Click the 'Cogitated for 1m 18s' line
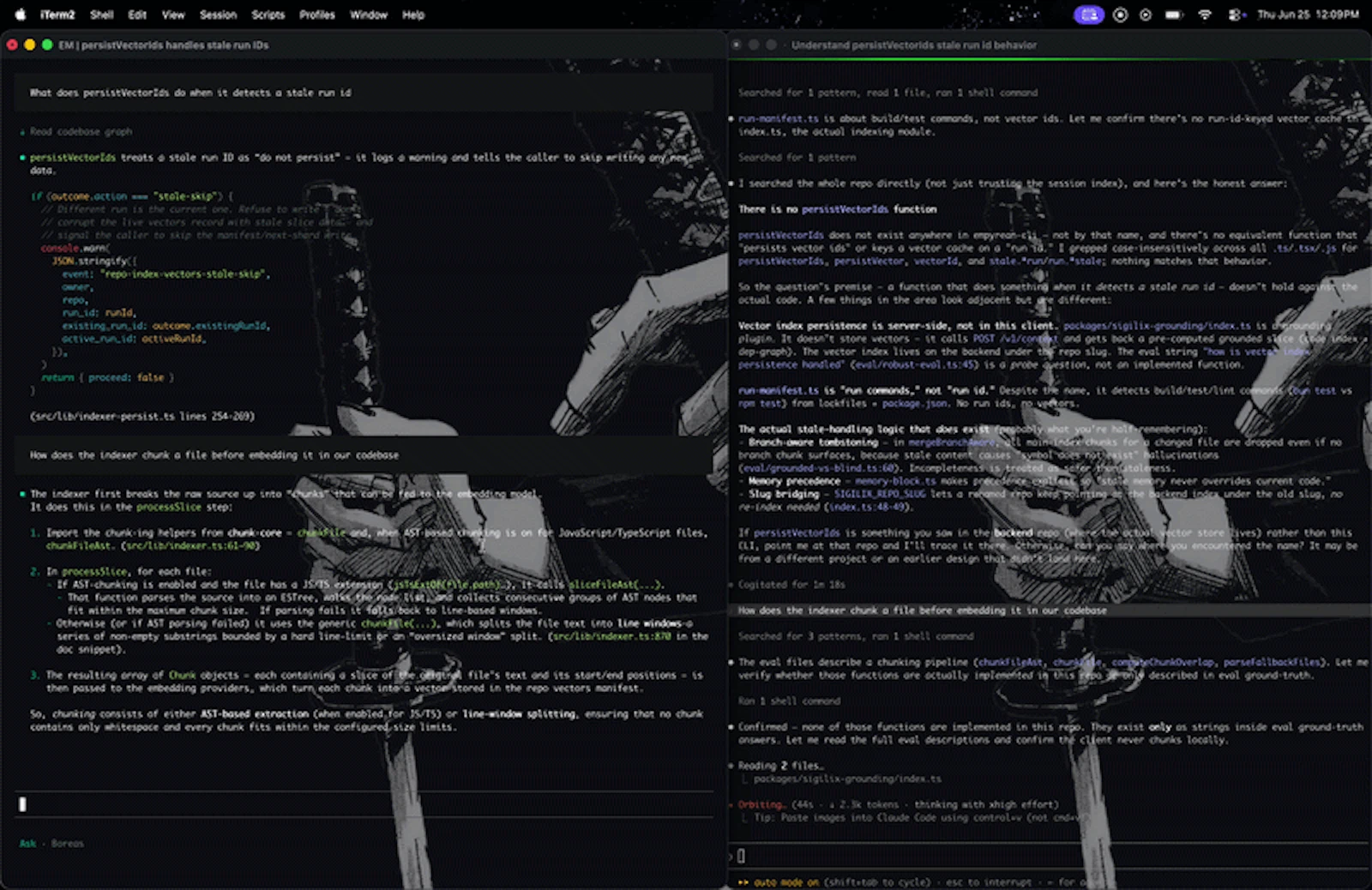Viewport: 1372px width, 890px height. pos(791,585)
